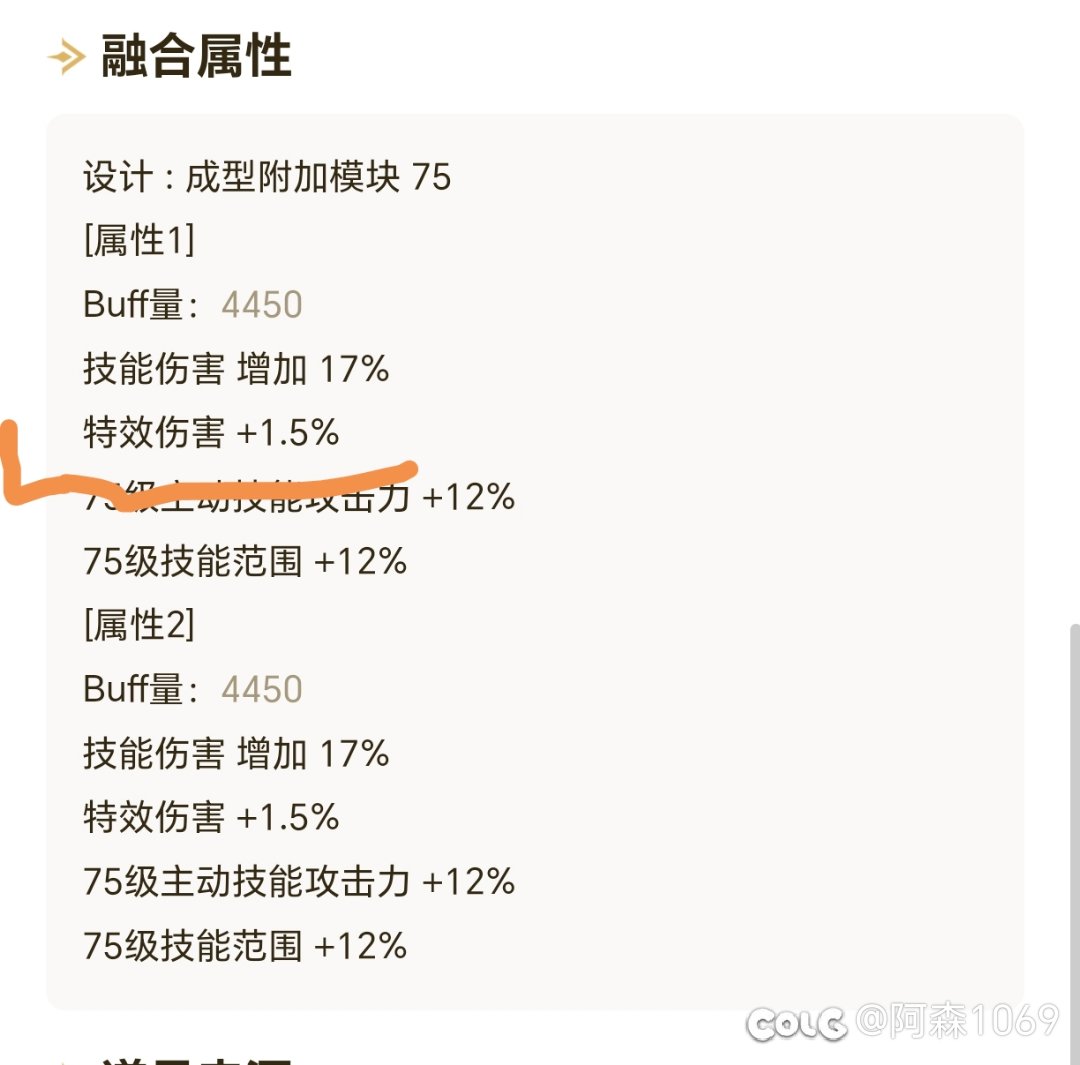Image resolution: width=1080 pixels, height=1065 pixels.
Task: Select the 设计：成型附加模块 75 line
Action: click(x=267, y=178)
